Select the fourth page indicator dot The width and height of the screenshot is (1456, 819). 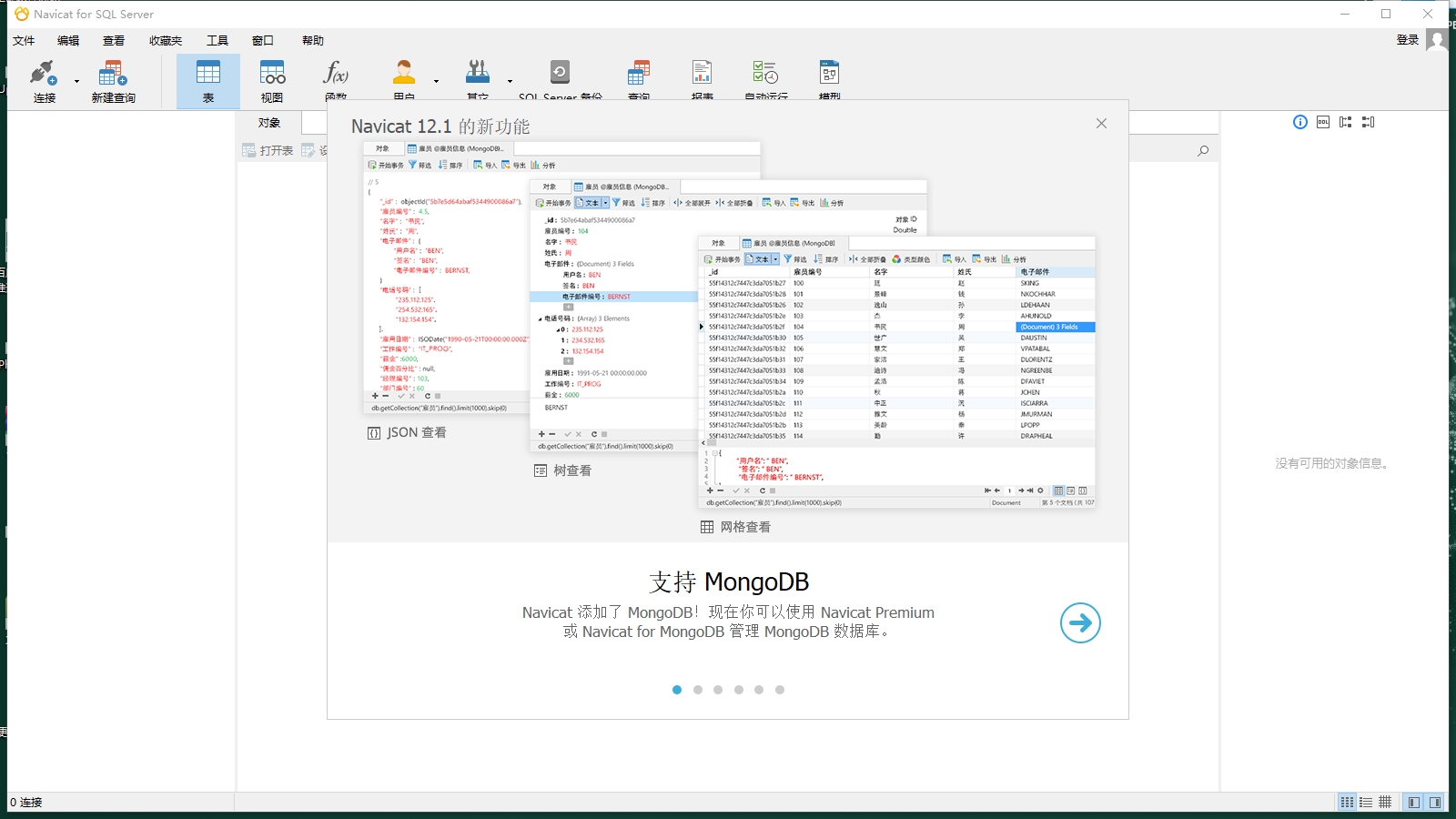739,690
